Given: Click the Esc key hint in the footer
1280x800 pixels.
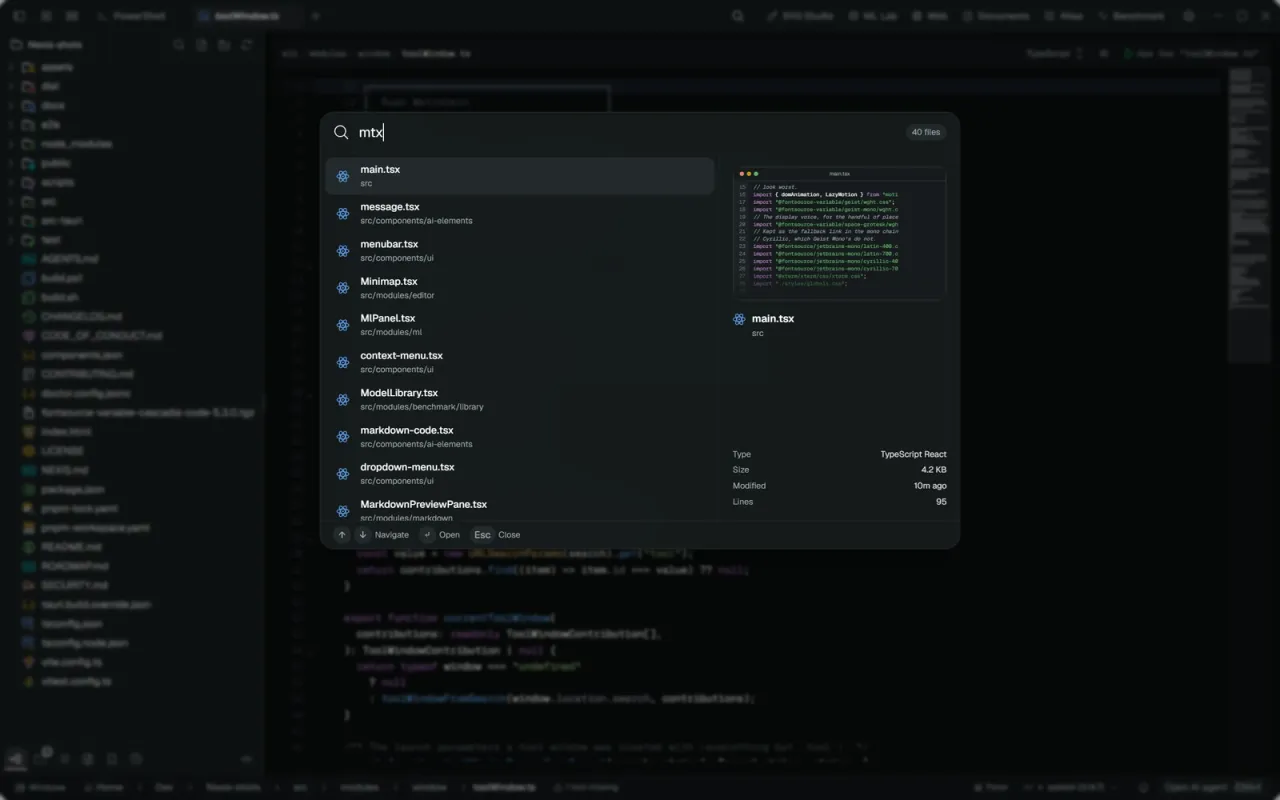Looking at the screenshot, I should point(483,535).
